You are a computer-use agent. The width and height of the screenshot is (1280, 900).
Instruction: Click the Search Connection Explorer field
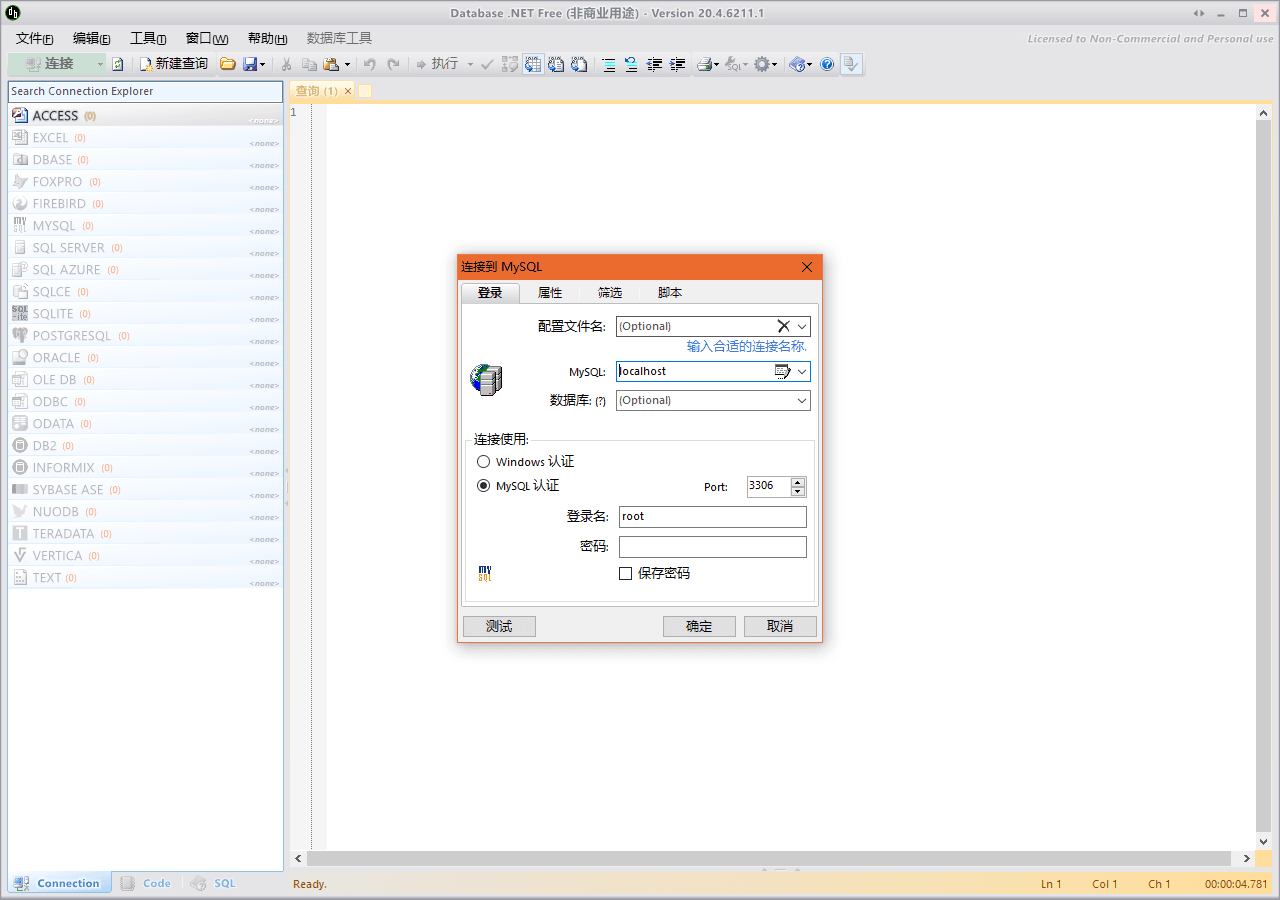click(x=146, y=91)
